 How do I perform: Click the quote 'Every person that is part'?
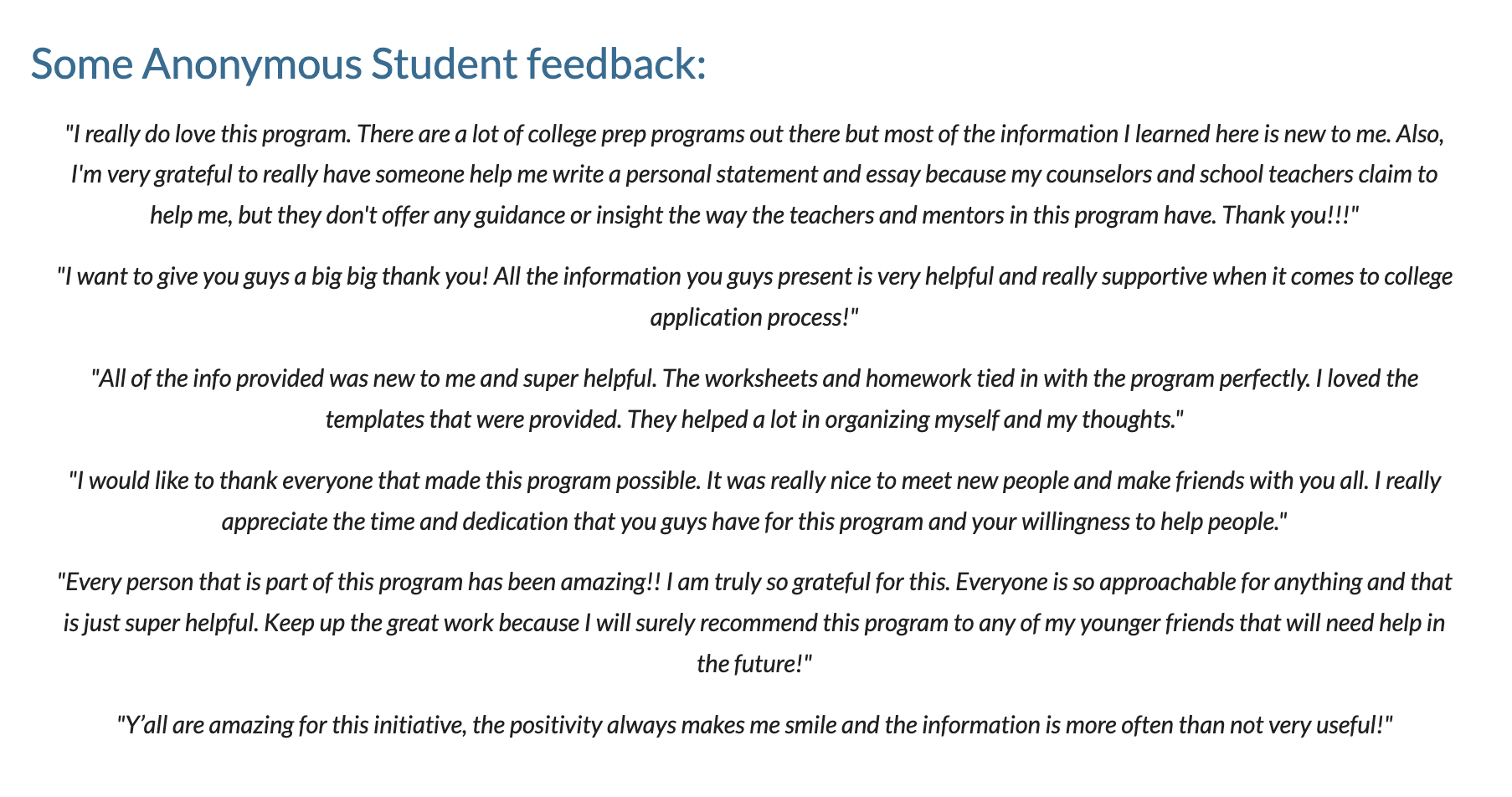pos(753,624)
